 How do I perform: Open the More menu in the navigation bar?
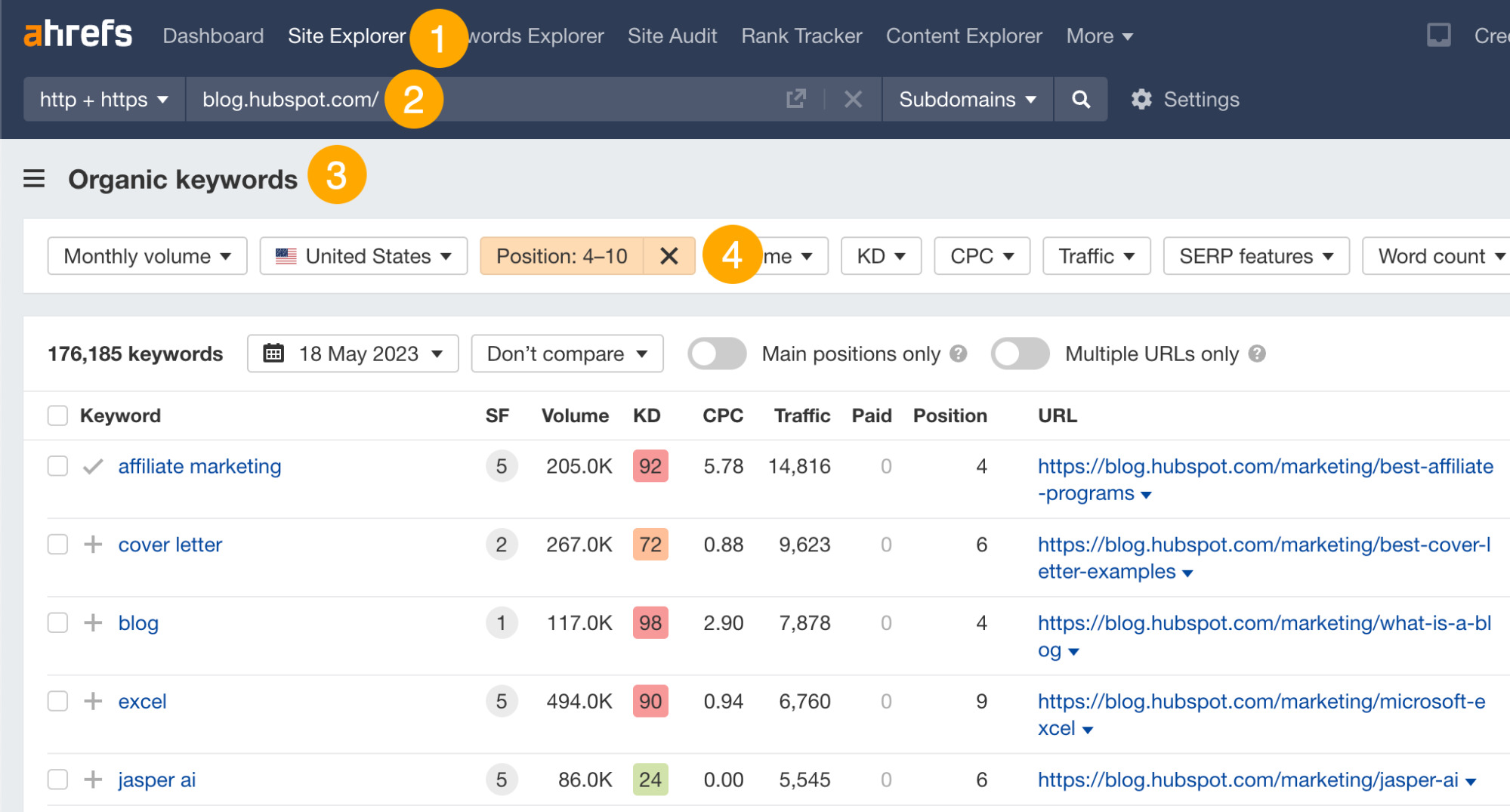click(x=1098, y=36)
